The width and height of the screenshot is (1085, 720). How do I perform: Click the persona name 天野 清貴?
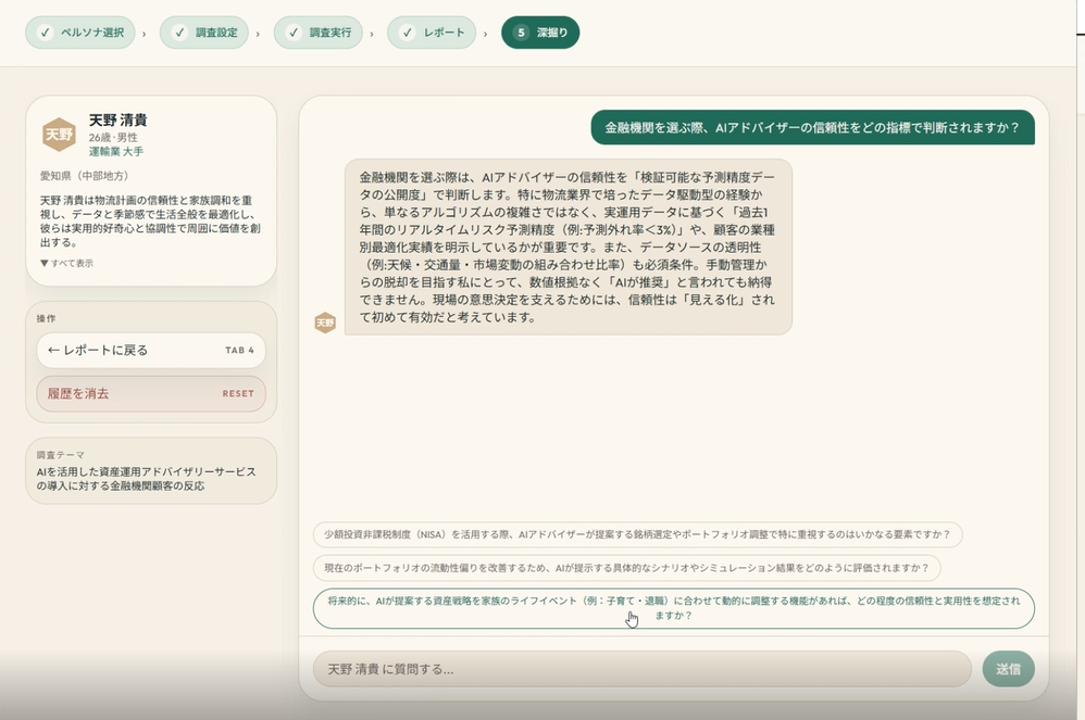pos(118,120)
